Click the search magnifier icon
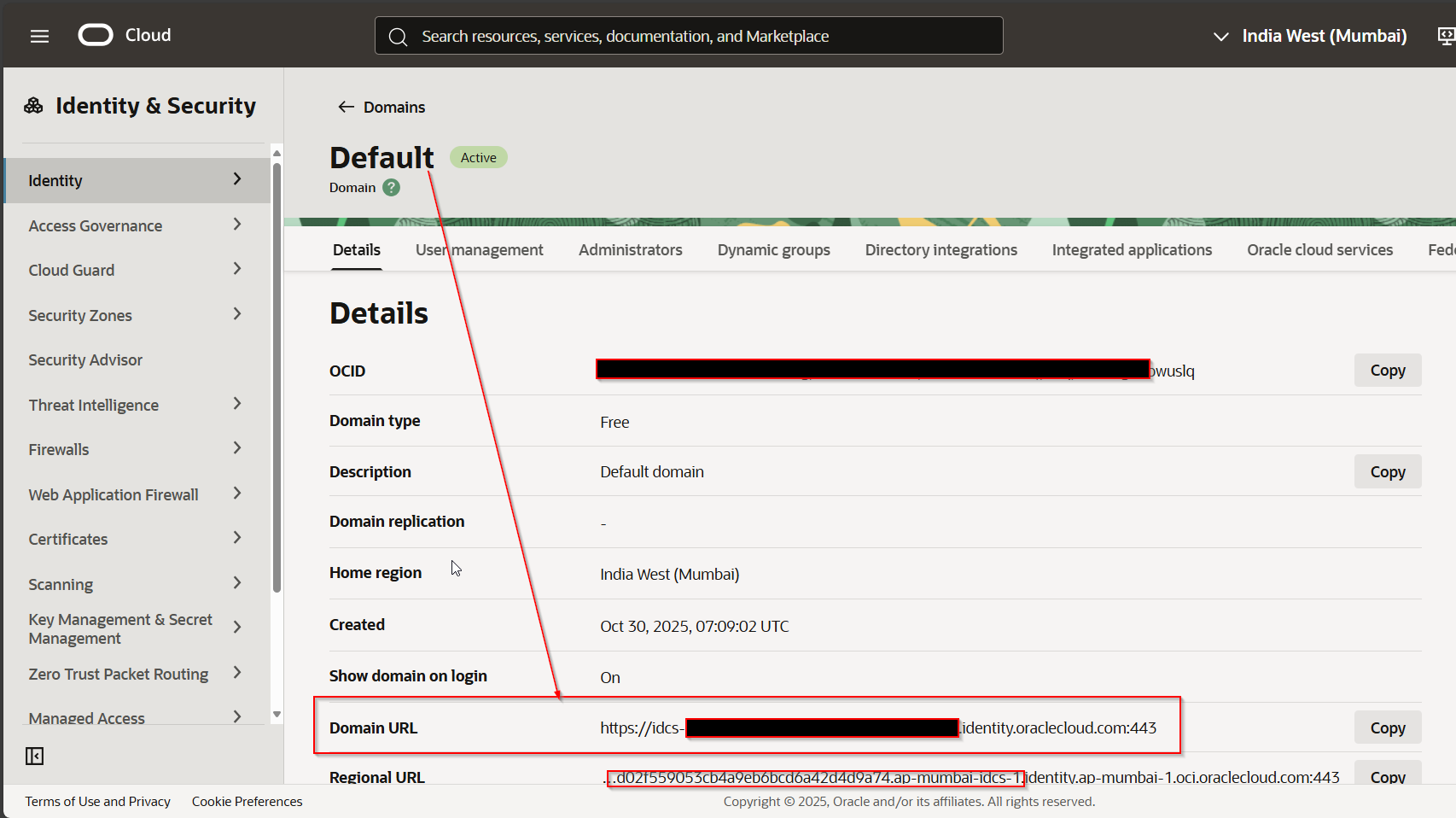Screen dimensions: 1456x818 click(398, 37)
